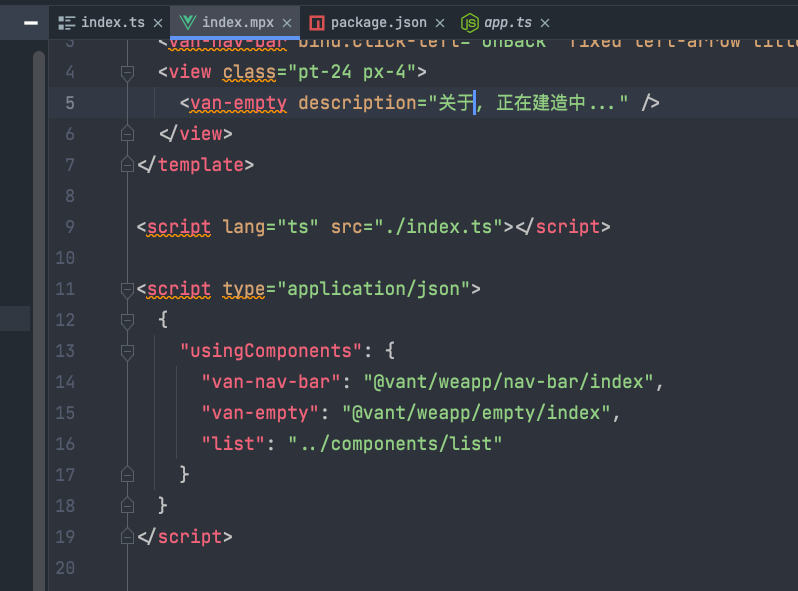Screen dimensions: 798x591
Task: Click the van-empty tag name
Action: coord(238,103)
